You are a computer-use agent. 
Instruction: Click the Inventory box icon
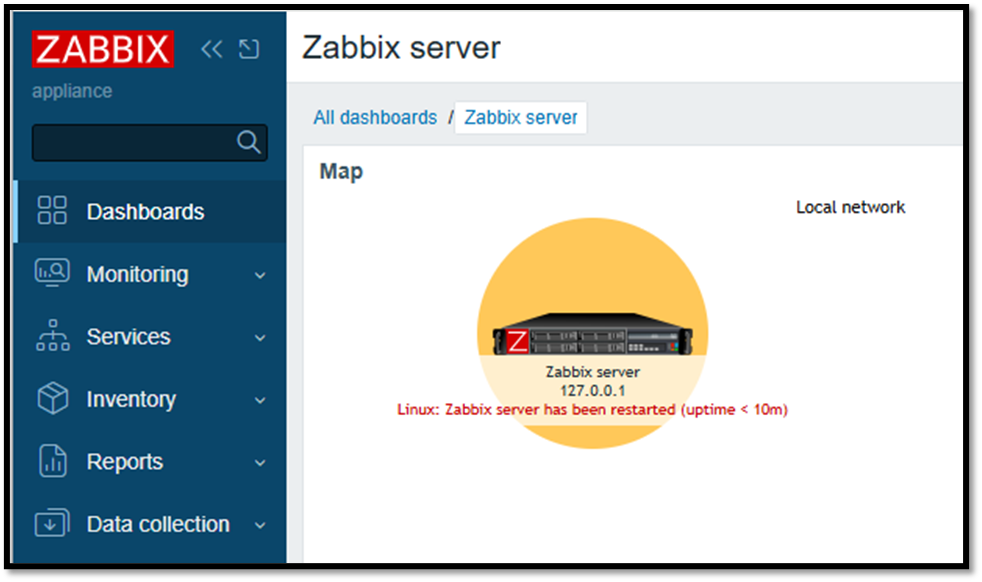tap(52, 399)
